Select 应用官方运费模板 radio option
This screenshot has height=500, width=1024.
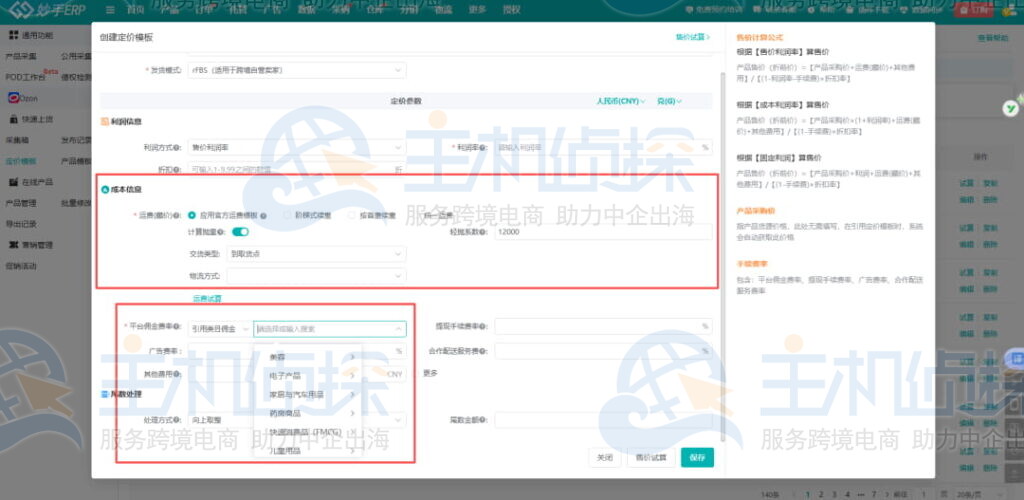[x=192, y=215]
